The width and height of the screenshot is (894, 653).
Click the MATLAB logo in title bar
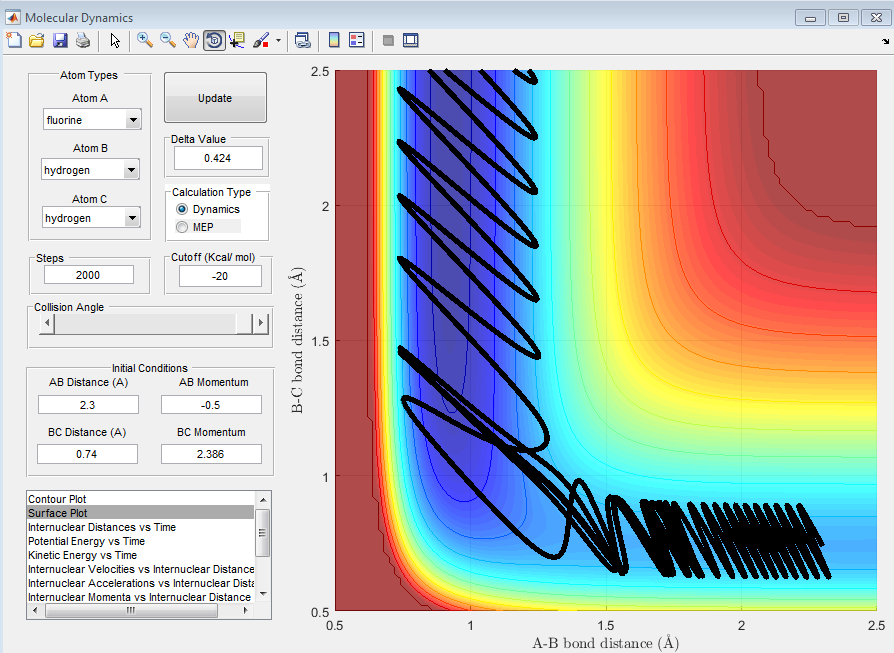(x=13, y=17)
